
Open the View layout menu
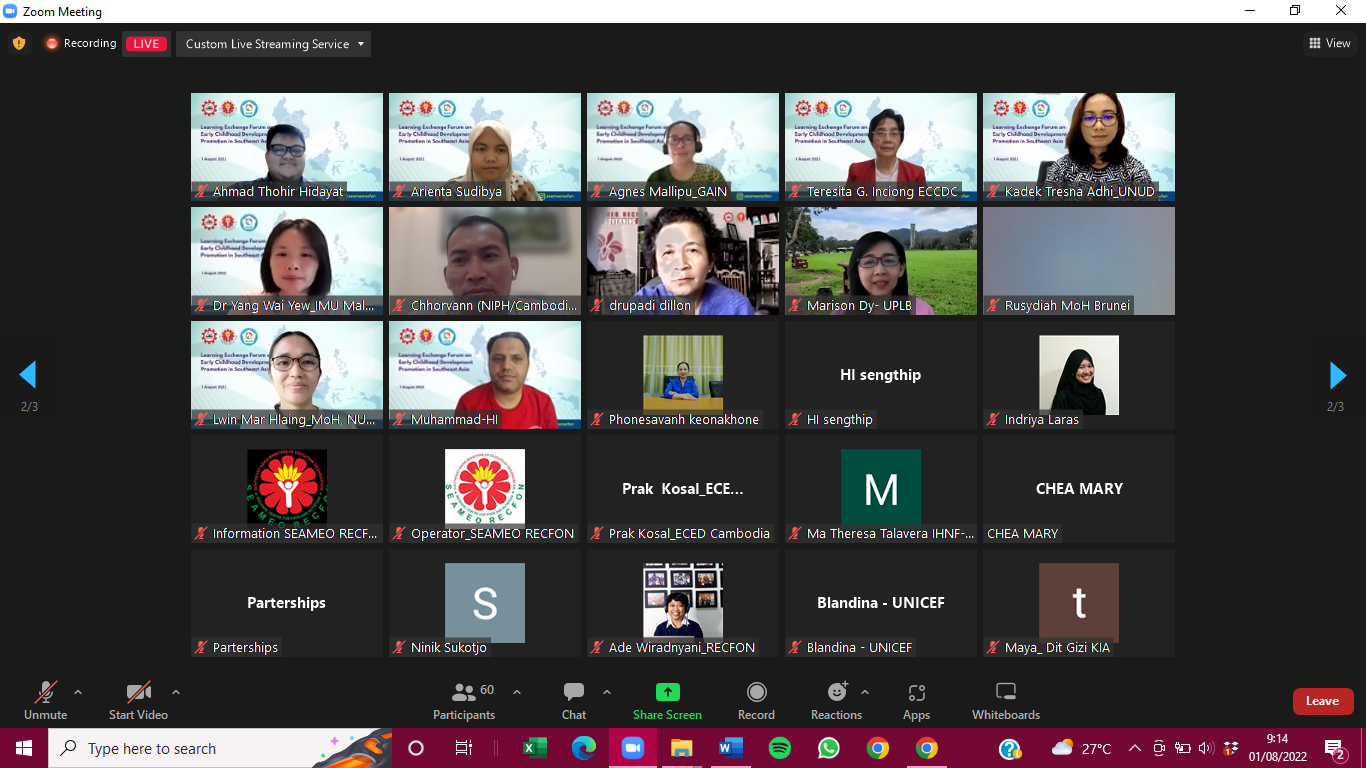(x=1330, y=43)
